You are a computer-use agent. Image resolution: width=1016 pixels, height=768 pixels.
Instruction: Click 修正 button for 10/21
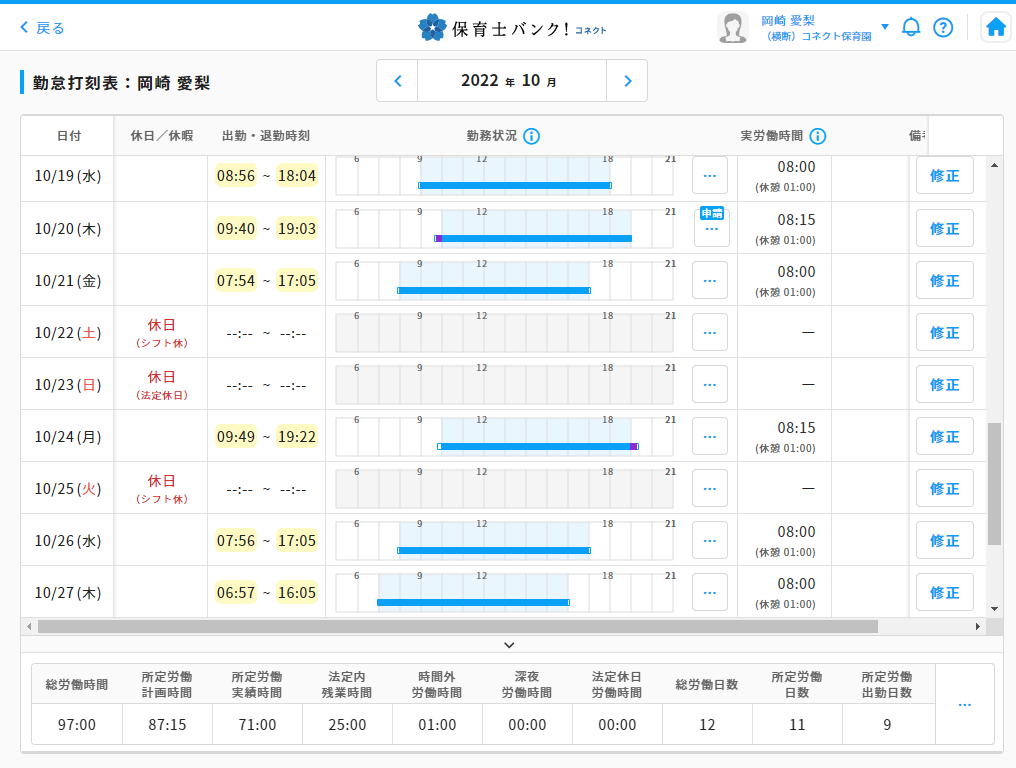[944, 281]
